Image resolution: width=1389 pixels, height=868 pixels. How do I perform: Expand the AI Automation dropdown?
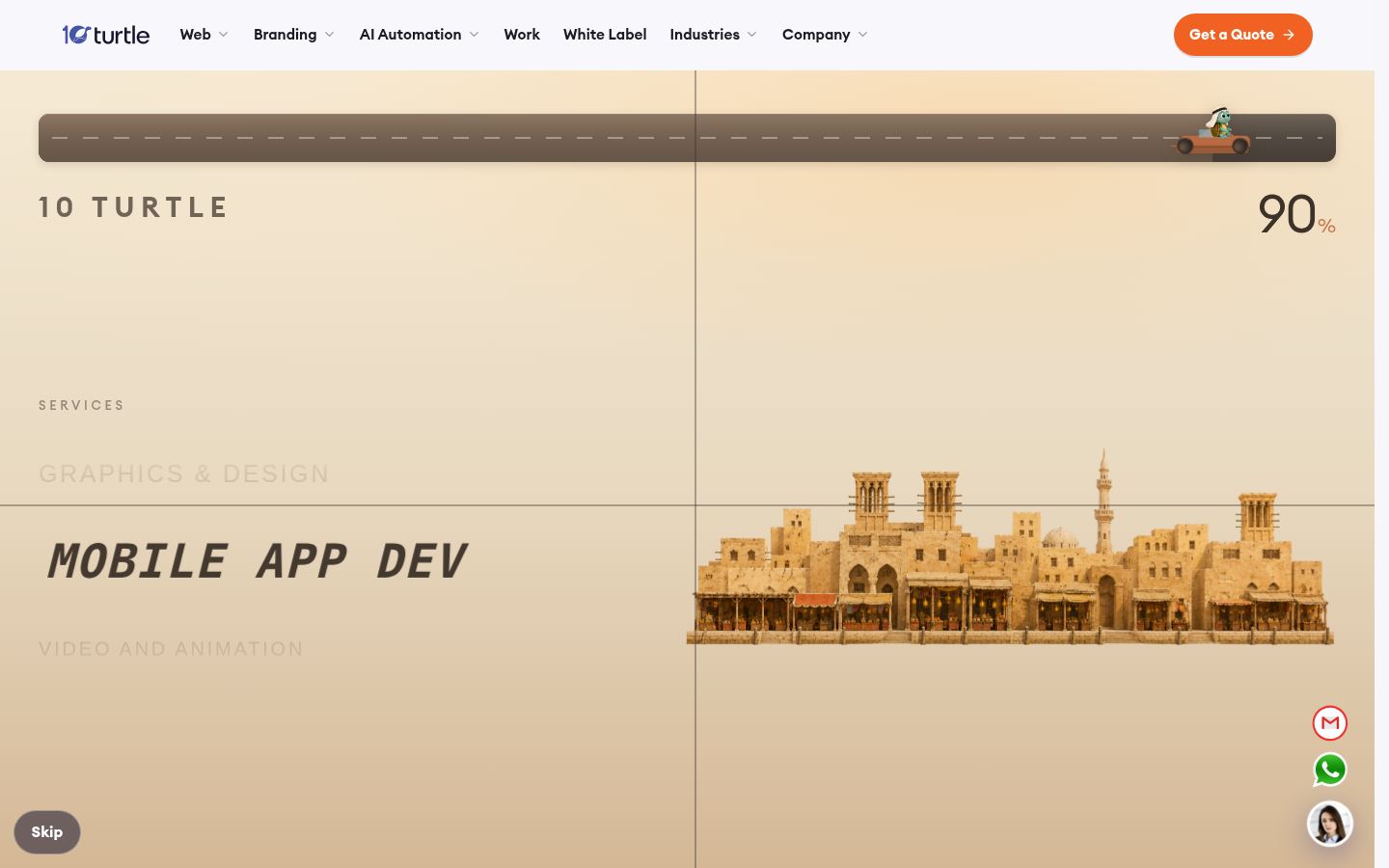(420, 35)
